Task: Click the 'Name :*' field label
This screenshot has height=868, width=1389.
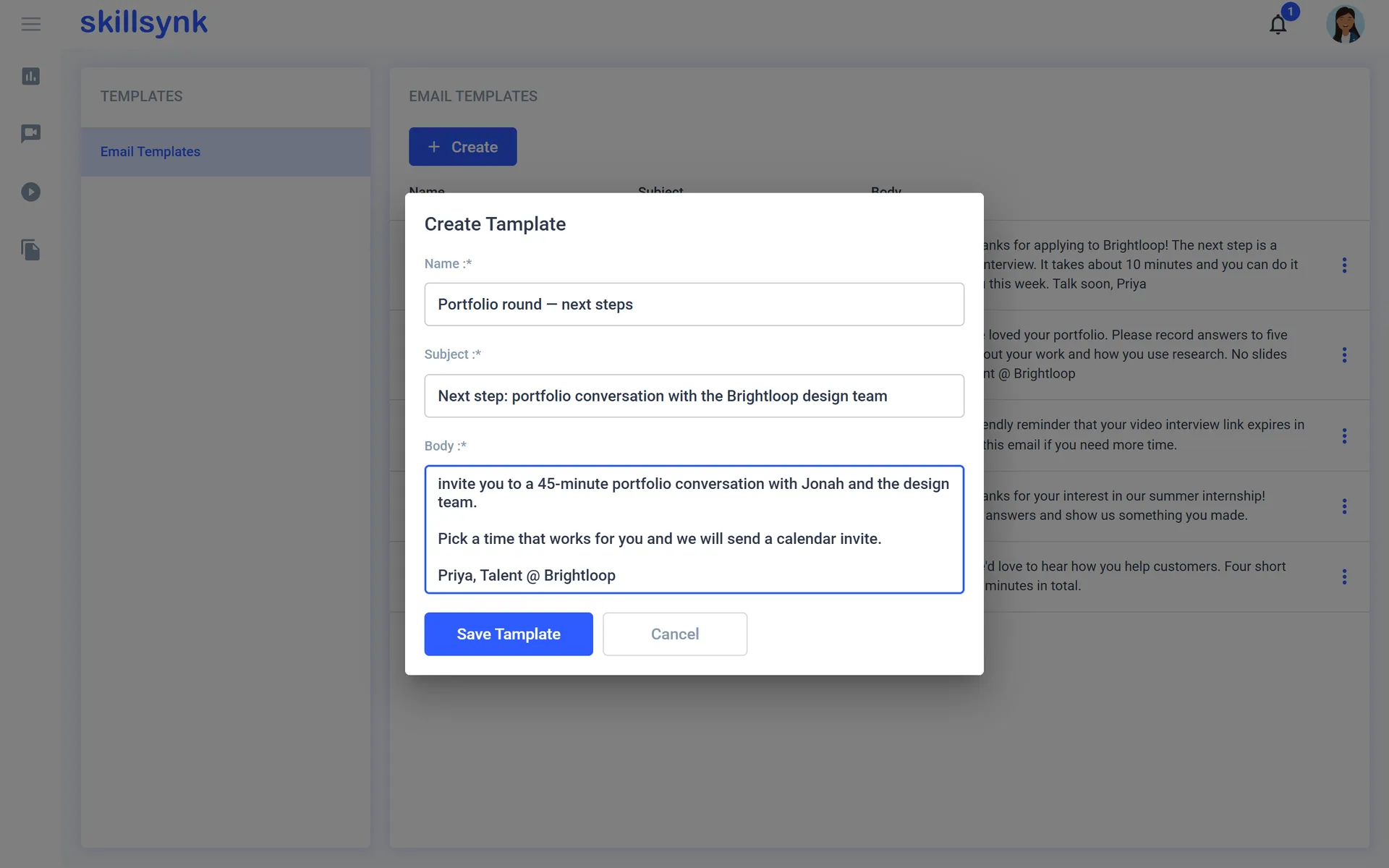Action: [448, 264]
